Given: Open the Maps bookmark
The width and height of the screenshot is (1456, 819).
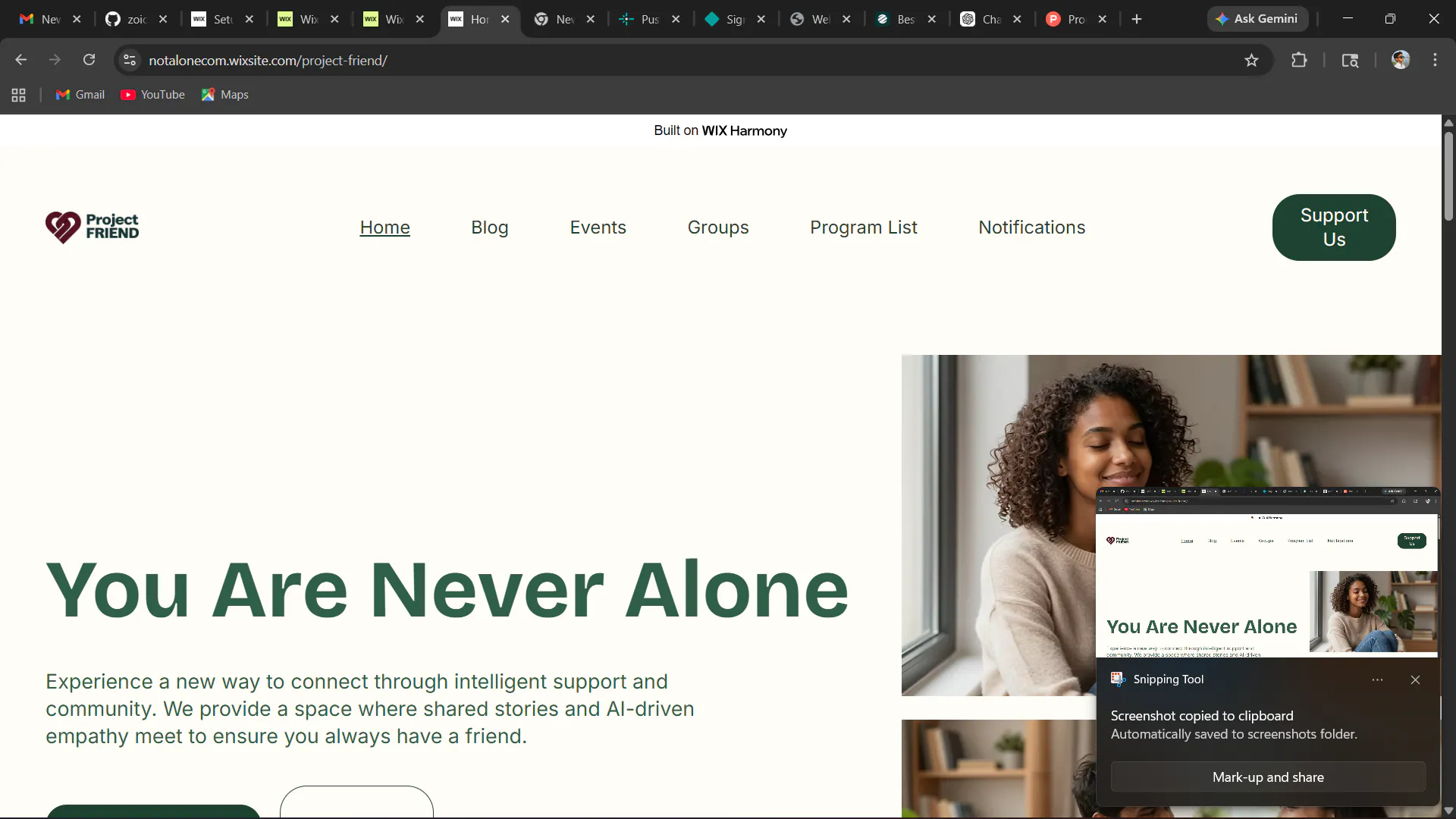Looking at the screenshot, I should [x=225, y=95].
